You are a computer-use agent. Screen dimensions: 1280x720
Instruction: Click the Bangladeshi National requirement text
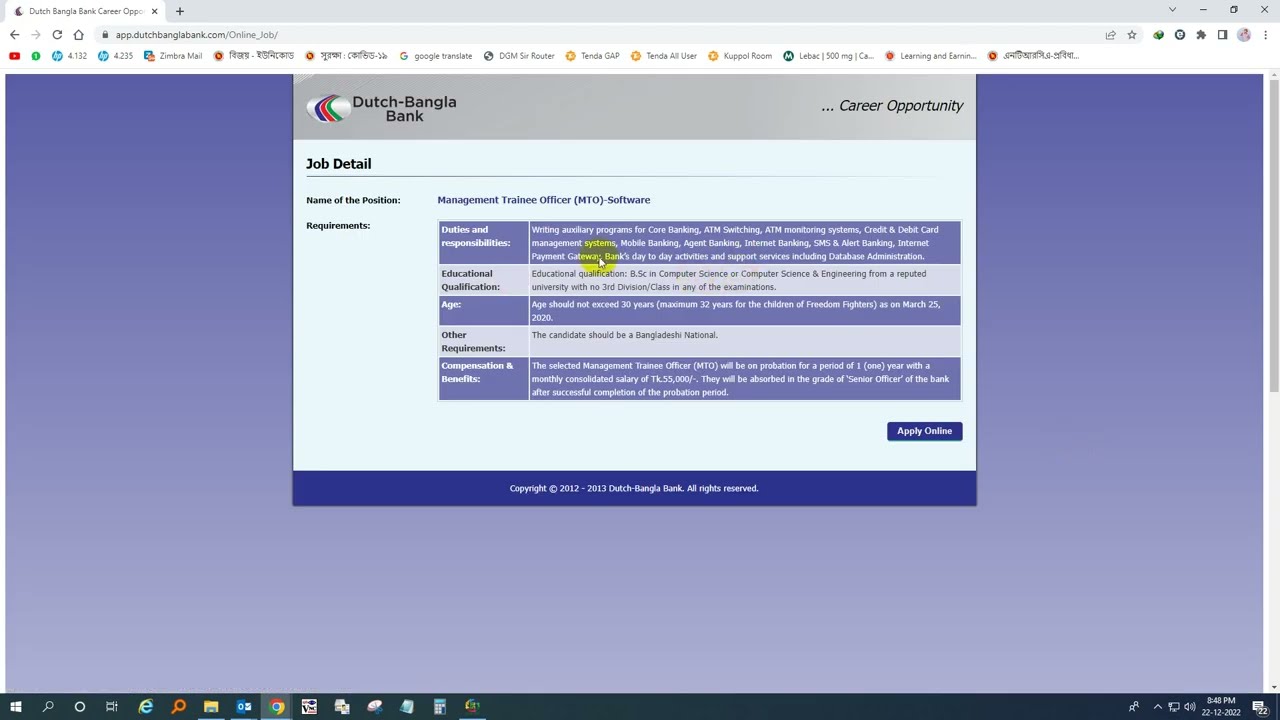624,335
